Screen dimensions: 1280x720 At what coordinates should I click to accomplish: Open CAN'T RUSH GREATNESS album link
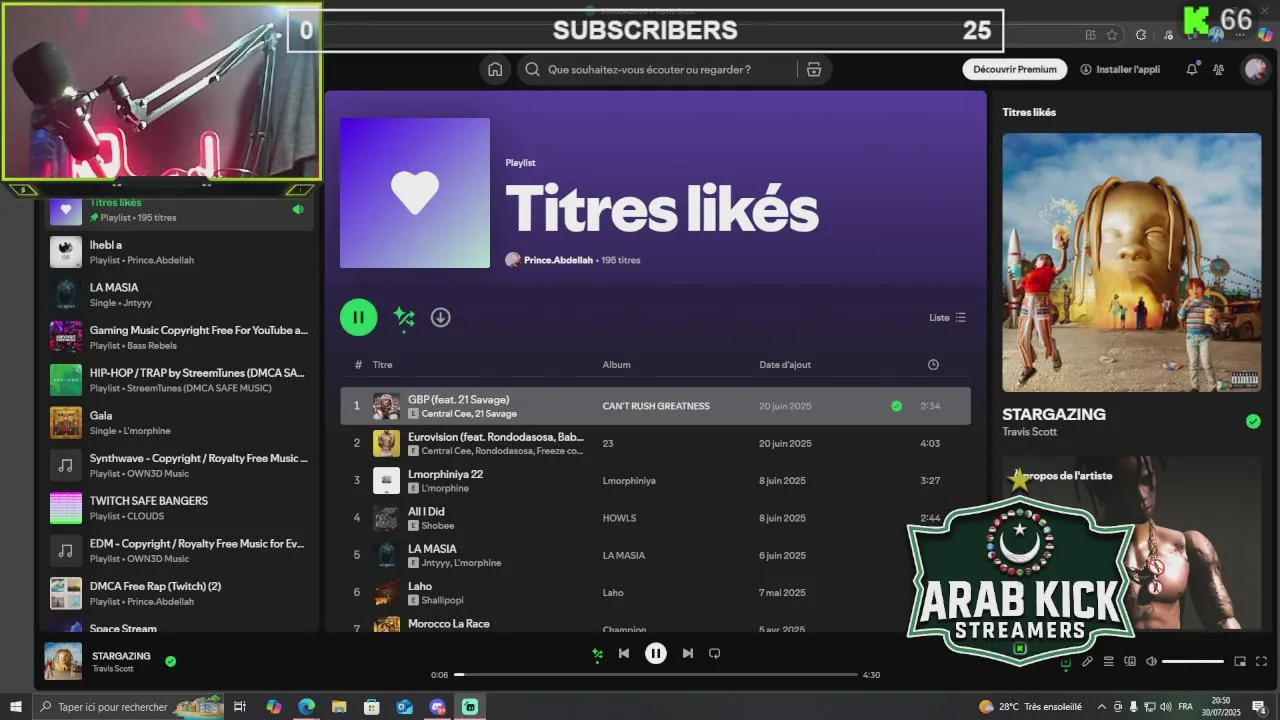pyautogui.click(x=656, y=406)
